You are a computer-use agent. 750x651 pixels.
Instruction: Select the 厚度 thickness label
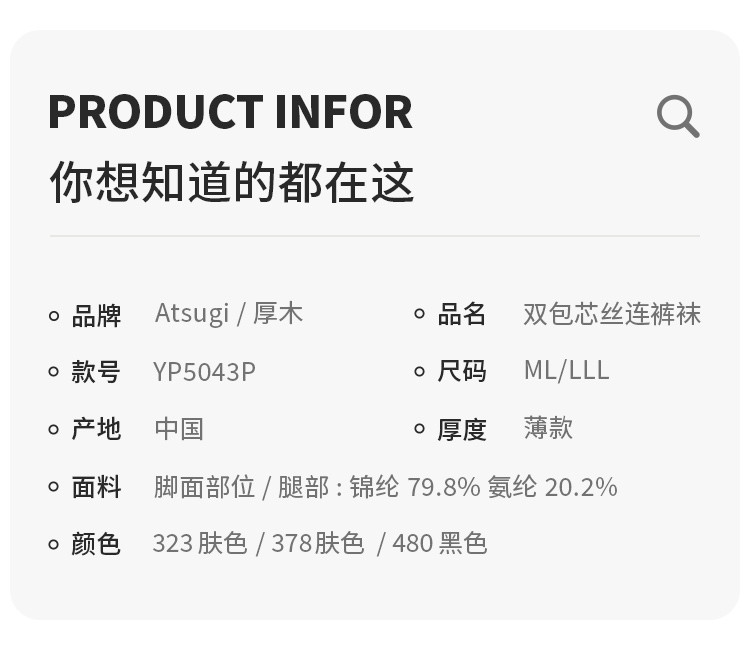coord(462,429)
